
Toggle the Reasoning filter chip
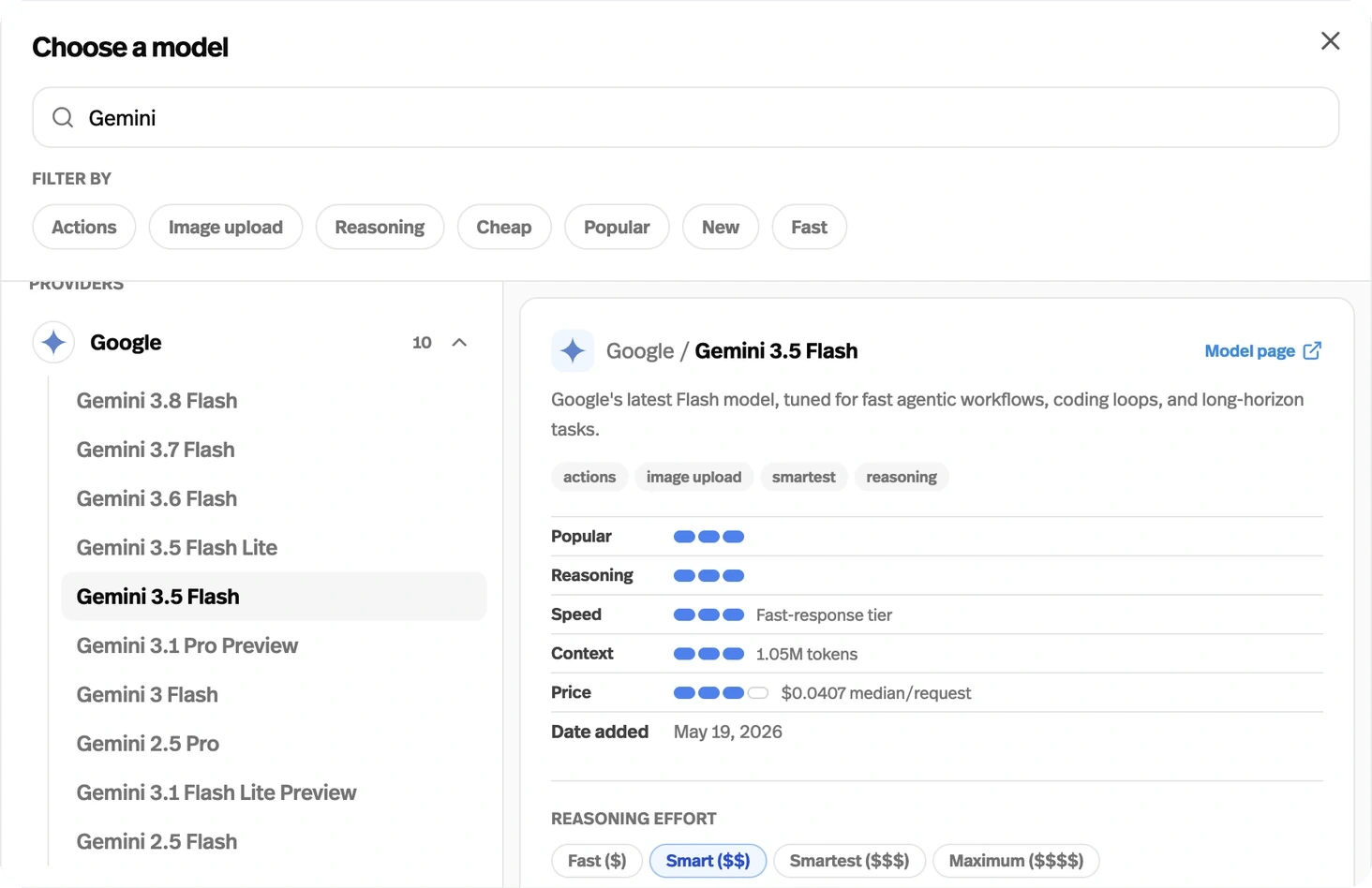[380, 227]
